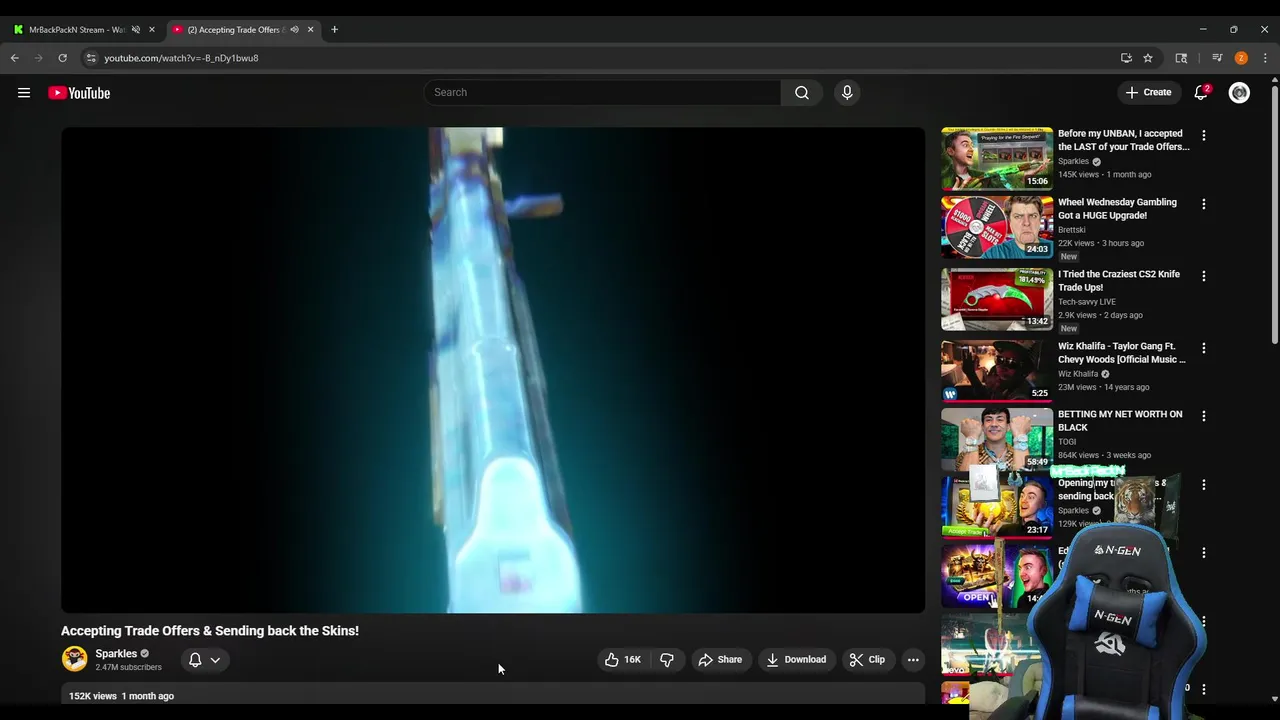The height and width of the screenshot is (720, 1280).
Task: Switch to MrBackPackN Stream tab
Action: tap(75, 30)
